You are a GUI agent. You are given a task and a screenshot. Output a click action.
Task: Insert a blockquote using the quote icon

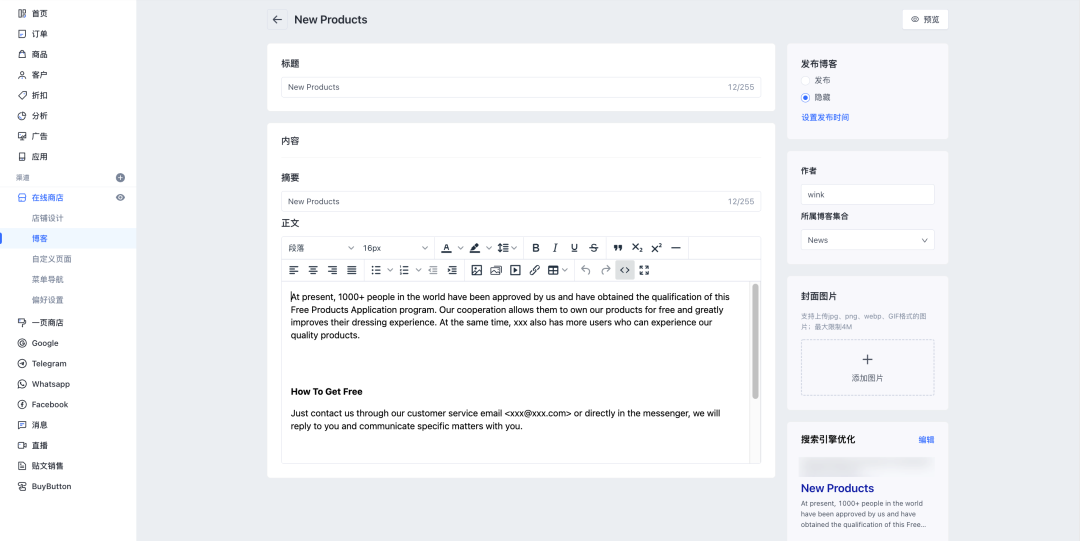[618, 248]
